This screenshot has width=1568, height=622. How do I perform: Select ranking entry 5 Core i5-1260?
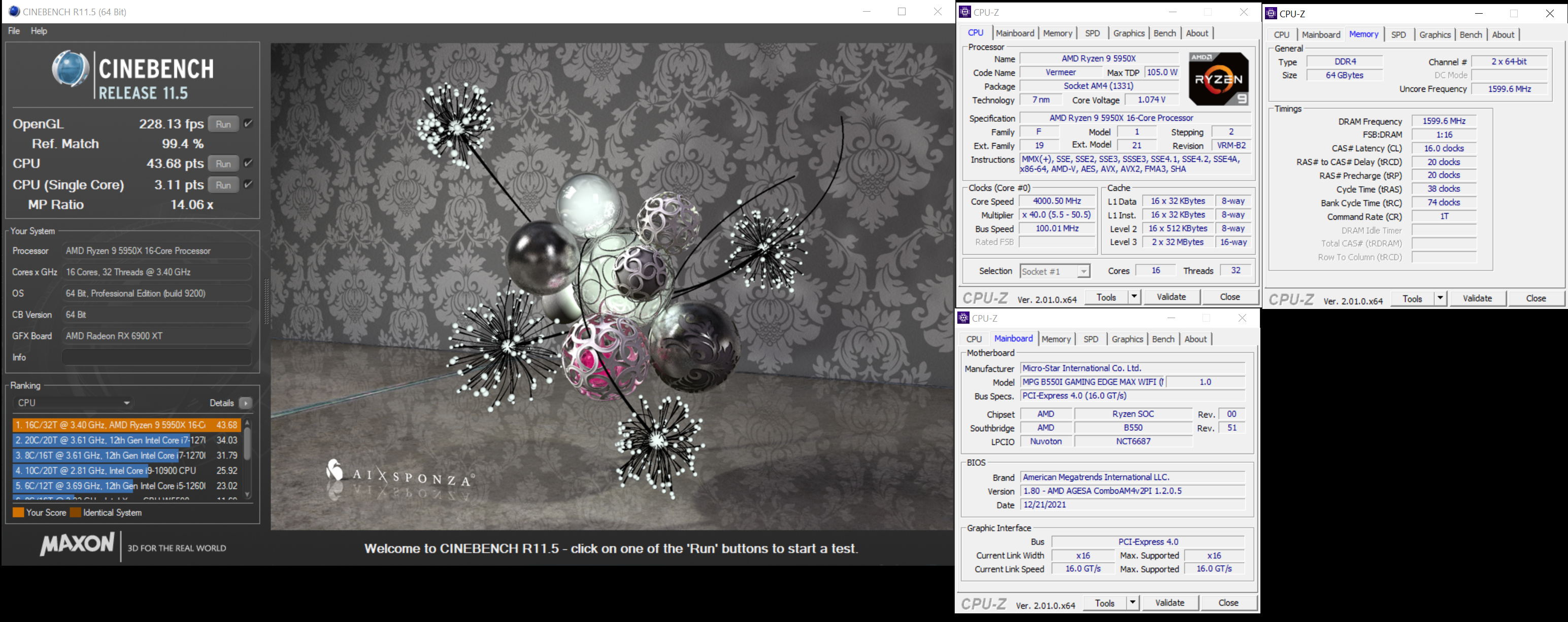pyautogui.click(x=126, y=486)
